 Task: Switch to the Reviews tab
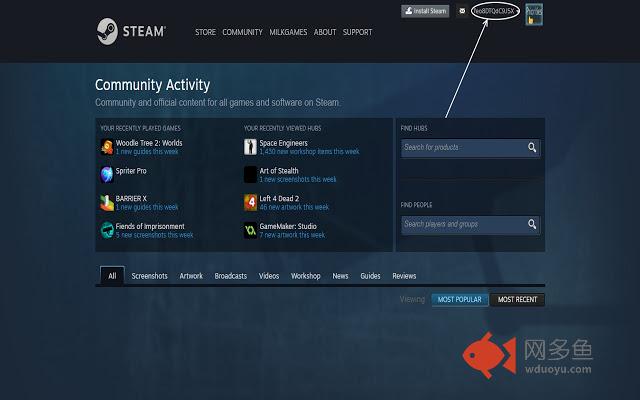pyautogui.click(x=404, y=276)
